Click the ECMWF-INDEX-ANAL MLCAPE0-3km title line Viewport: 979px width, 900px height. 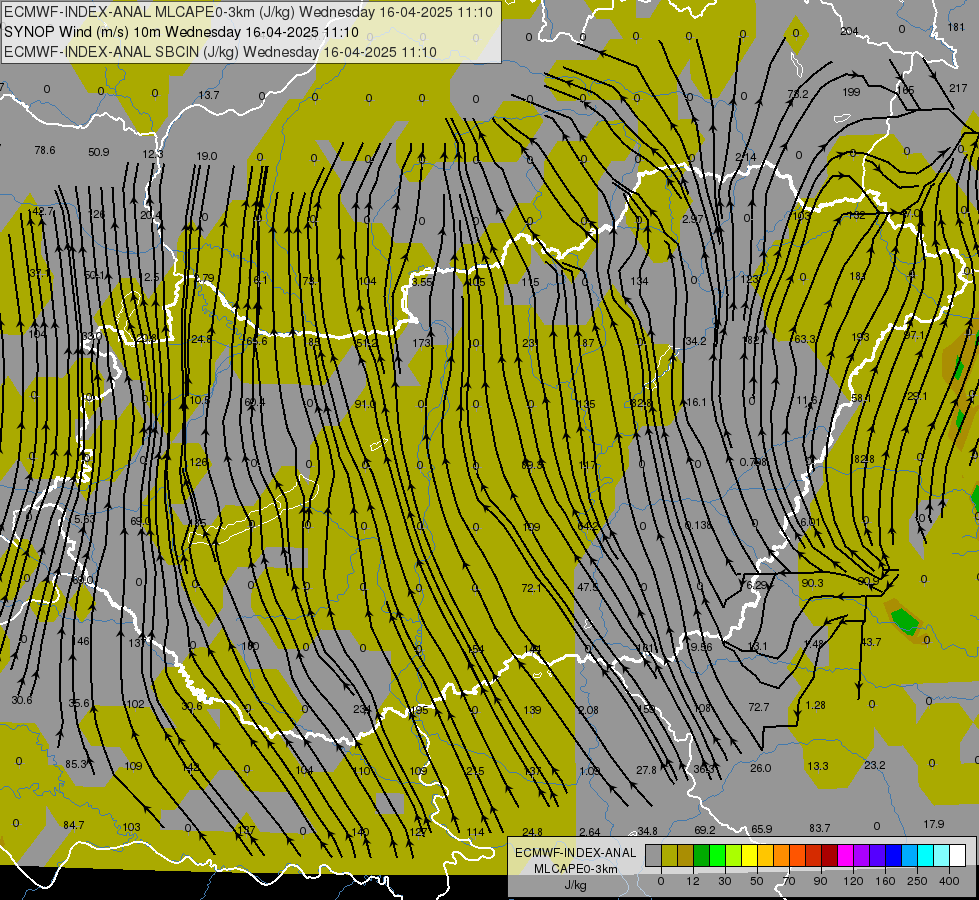click(x=248, y=12)
